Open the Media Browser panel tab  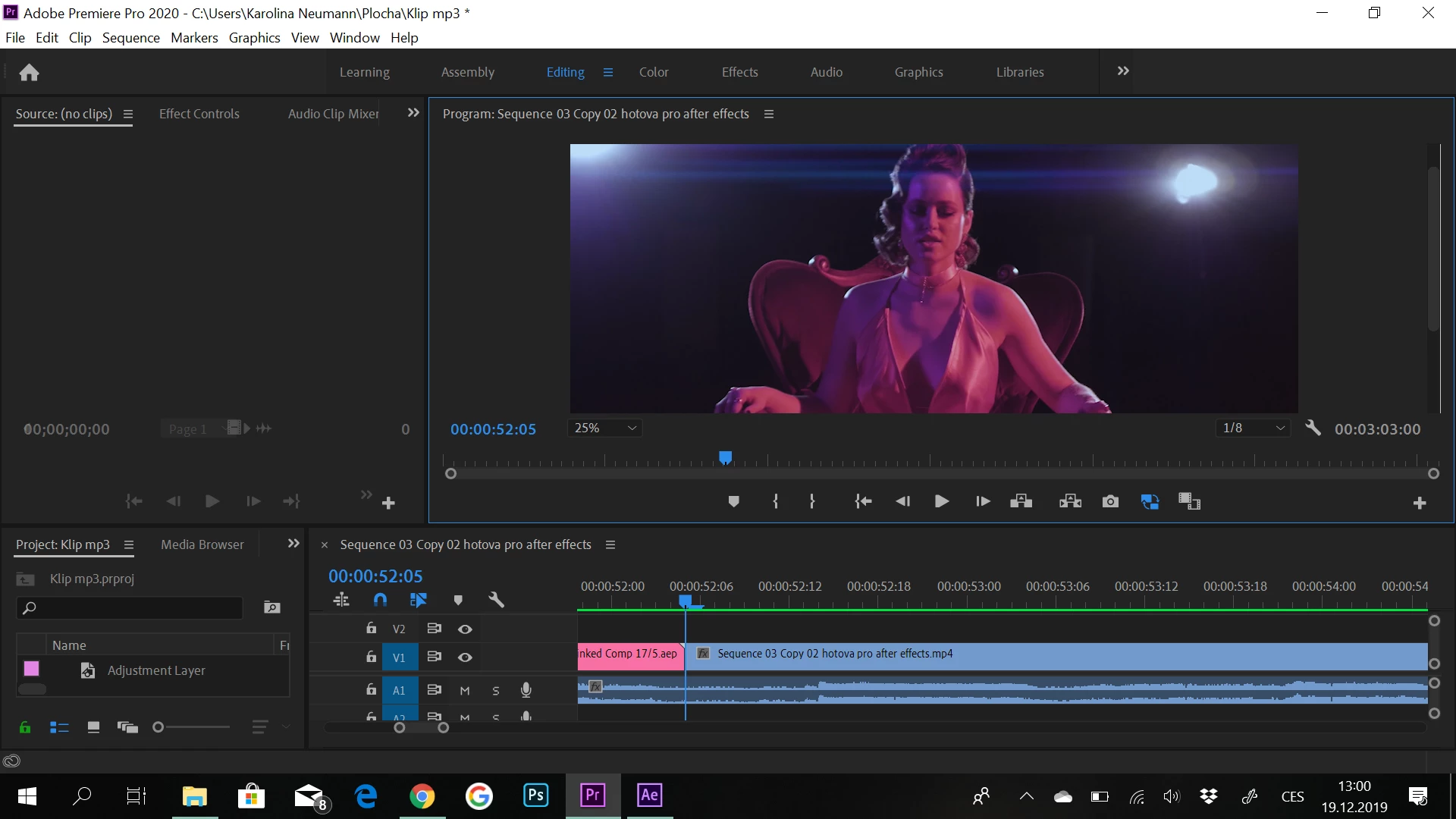[x=202, y=544]
